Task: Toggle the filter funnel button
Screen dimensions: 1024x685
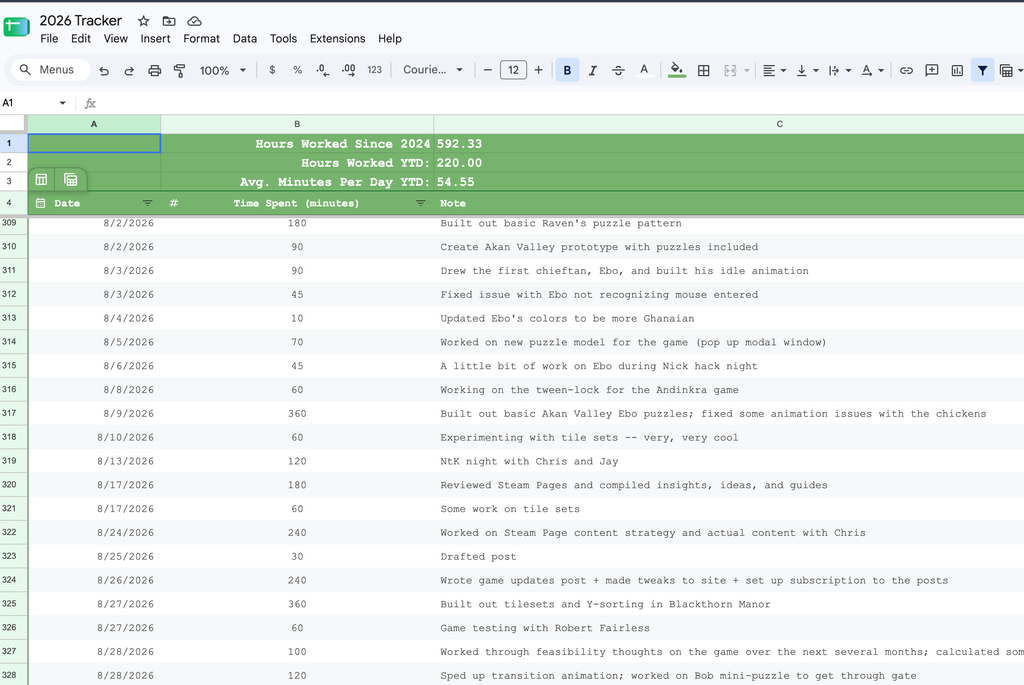Action: click(x=982, y=71)
